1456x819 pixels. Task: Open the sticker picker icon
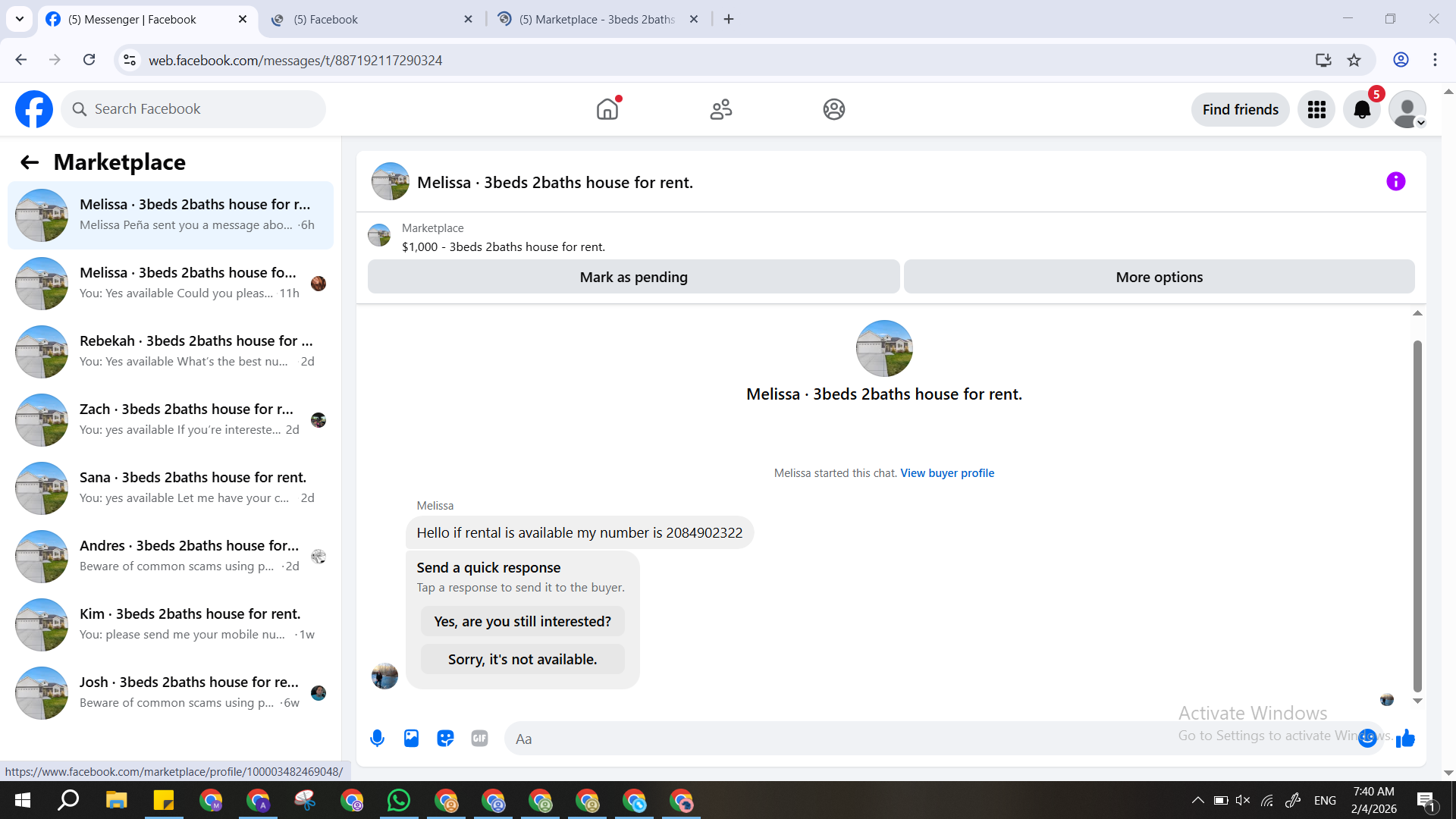pyautogui.click(x=445, y=739)
